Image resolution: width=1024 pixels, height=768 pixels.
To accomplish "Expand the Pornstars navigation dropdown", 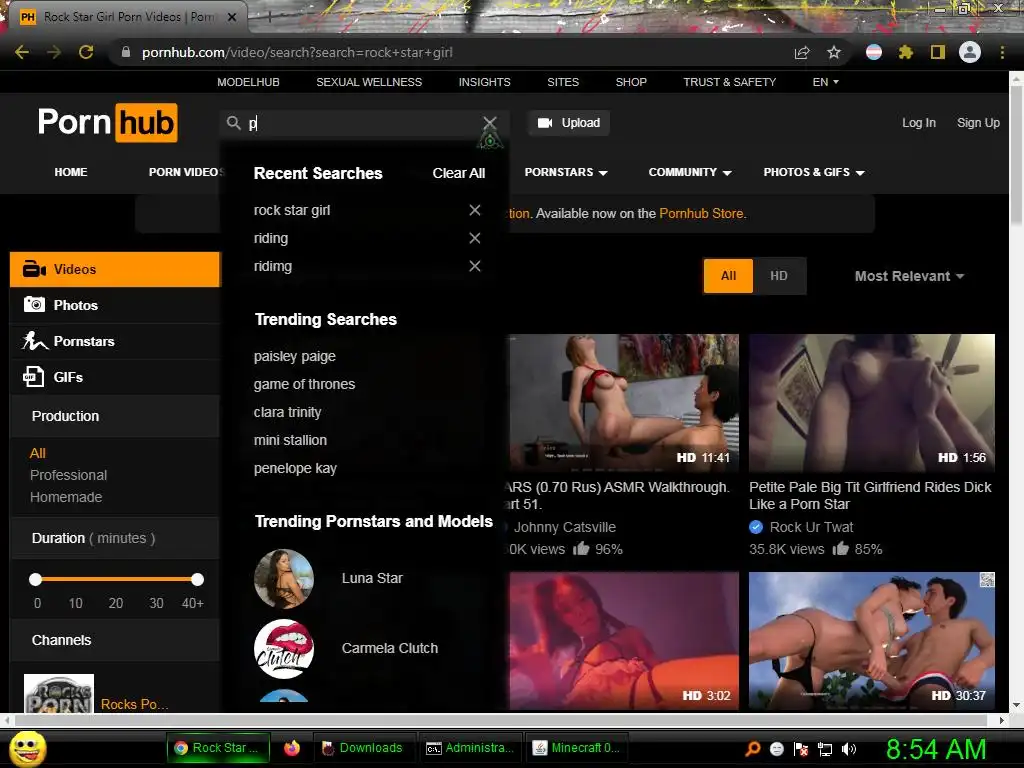I will click(566, 172).
